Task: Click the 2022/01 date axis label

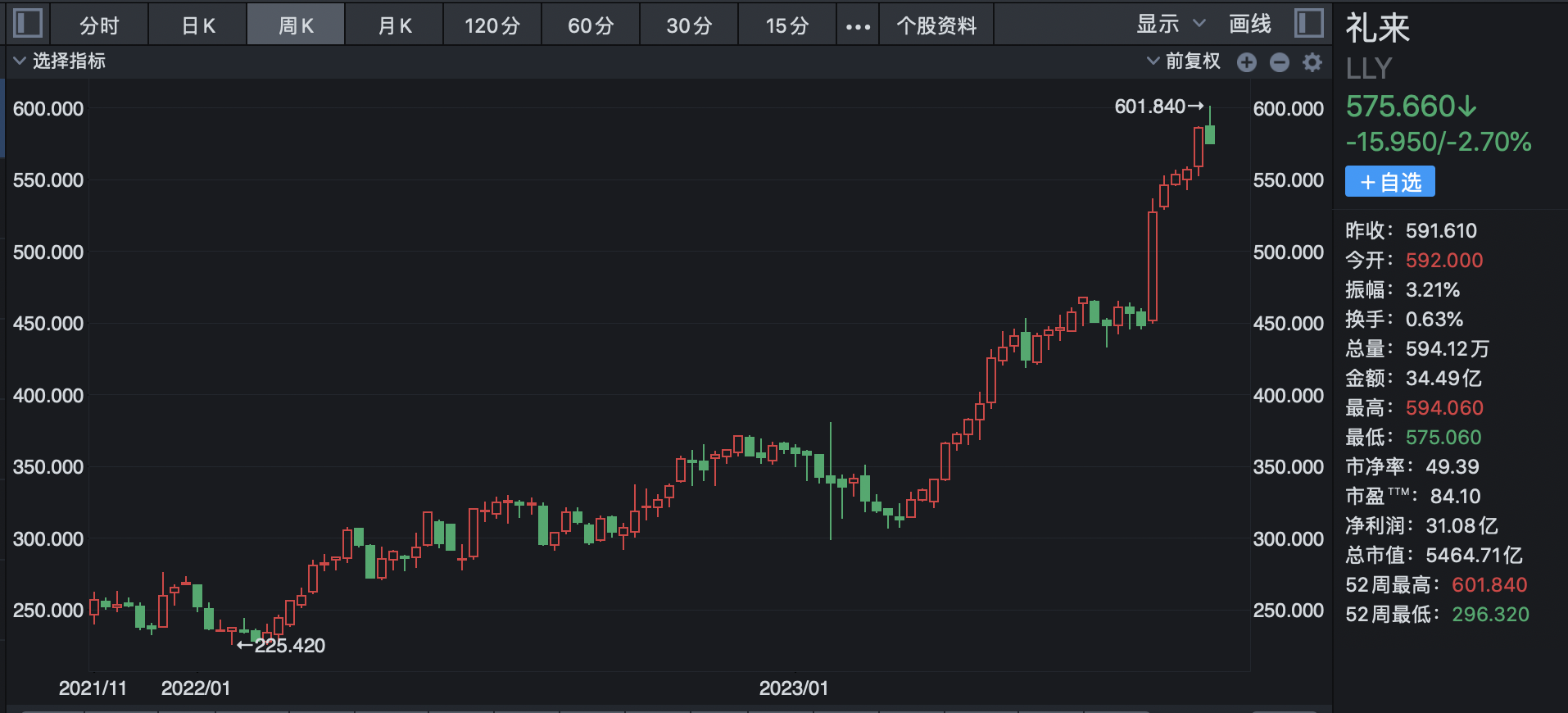Action: [x=196, y=688]
